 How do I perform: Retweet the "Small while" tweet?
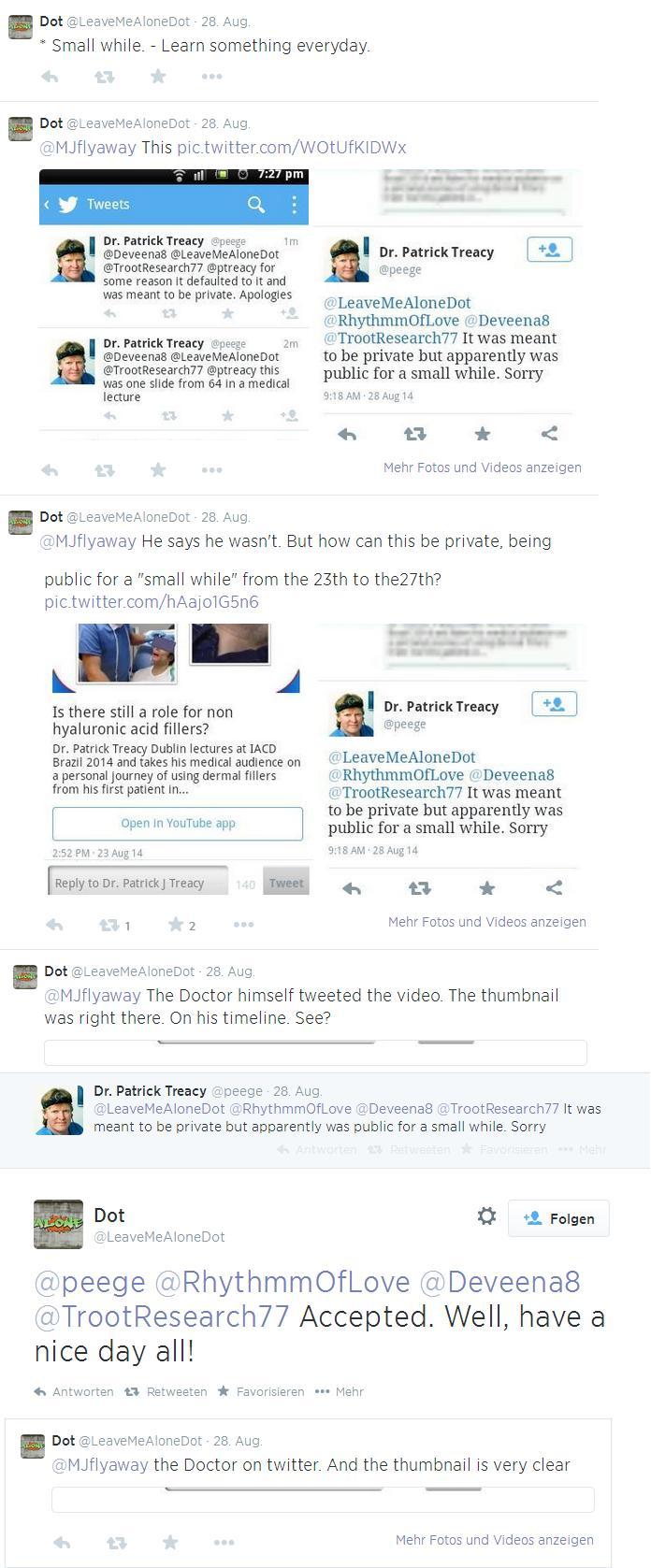pos(105,77)
